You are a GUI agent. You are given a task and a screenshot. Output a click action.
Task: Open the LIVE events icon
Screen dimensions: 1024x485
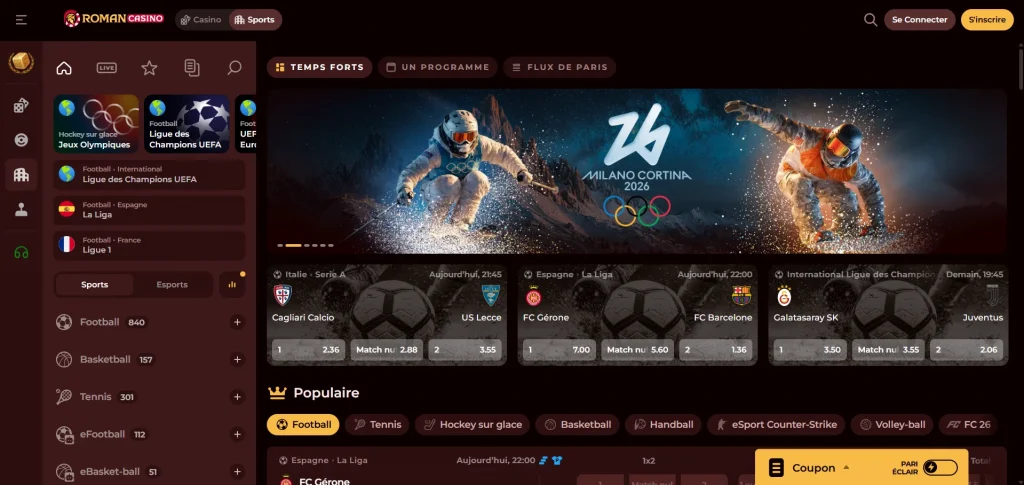click(106, 68)
